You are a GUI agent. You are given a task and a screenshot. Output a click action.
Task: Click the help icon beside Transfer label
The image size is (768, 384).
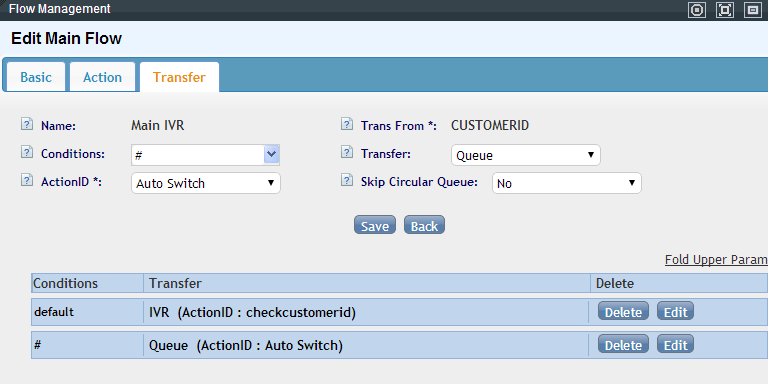pos(347,152)
